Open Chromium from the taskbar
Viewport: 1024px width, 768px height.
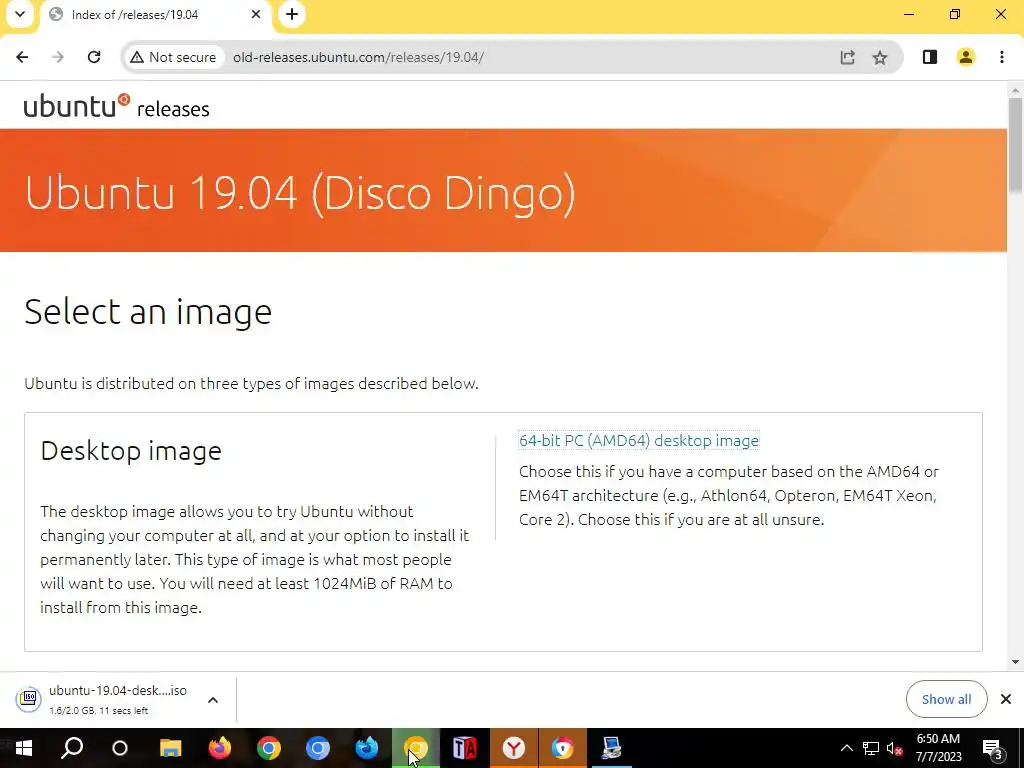(318, 748)
